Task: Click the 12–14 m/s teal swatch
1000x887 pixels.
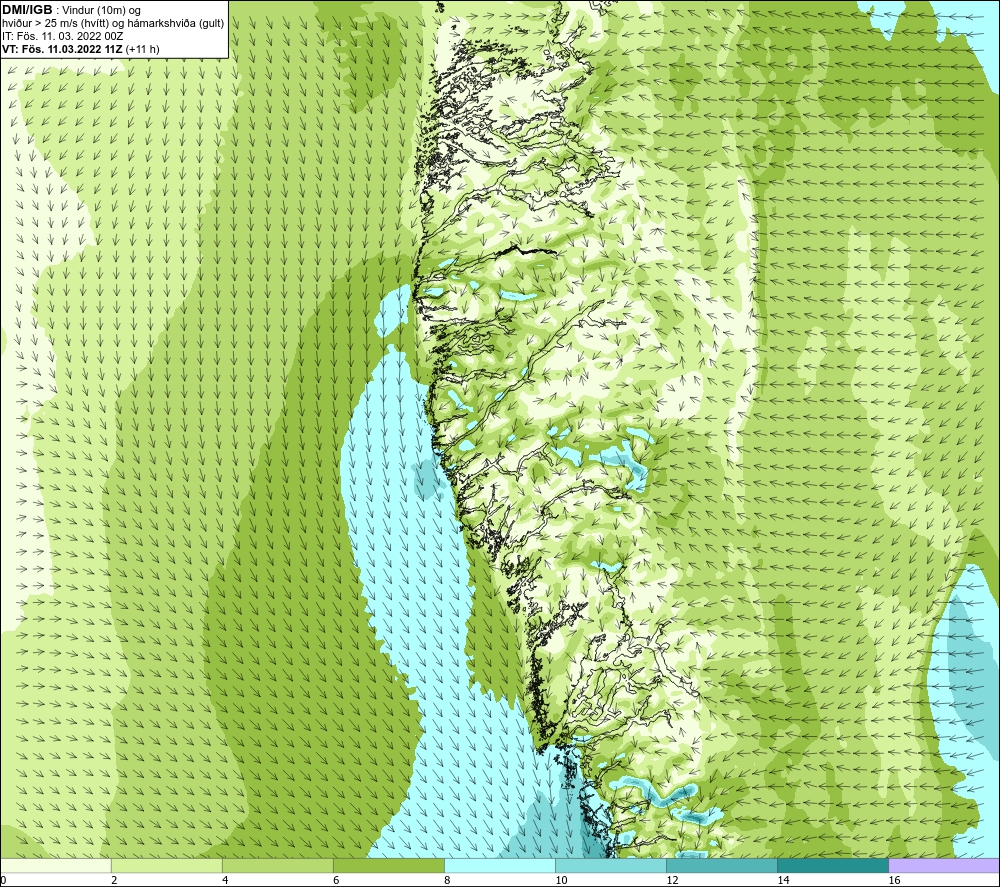Action: point(722,865)
